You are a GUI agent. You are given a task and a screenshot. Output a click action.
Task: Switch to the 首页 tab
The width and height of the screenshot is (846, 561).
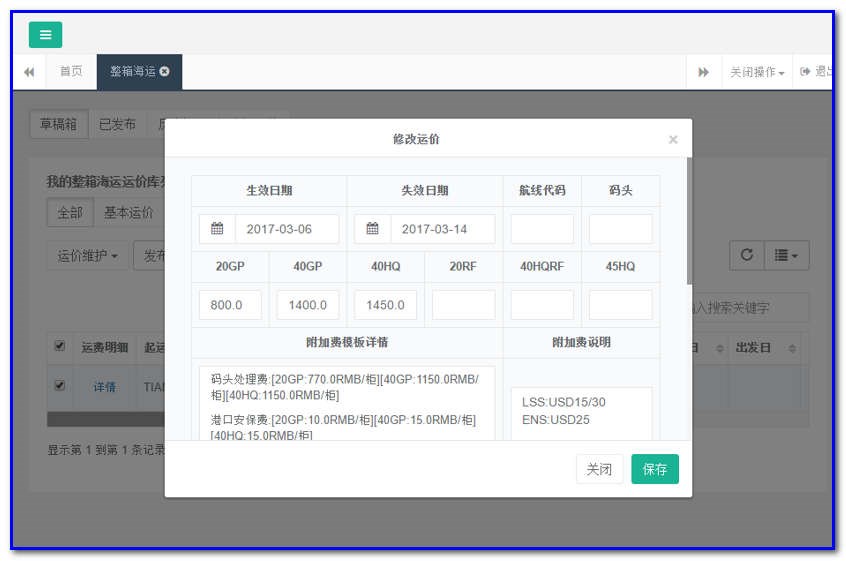pos(71,71)
